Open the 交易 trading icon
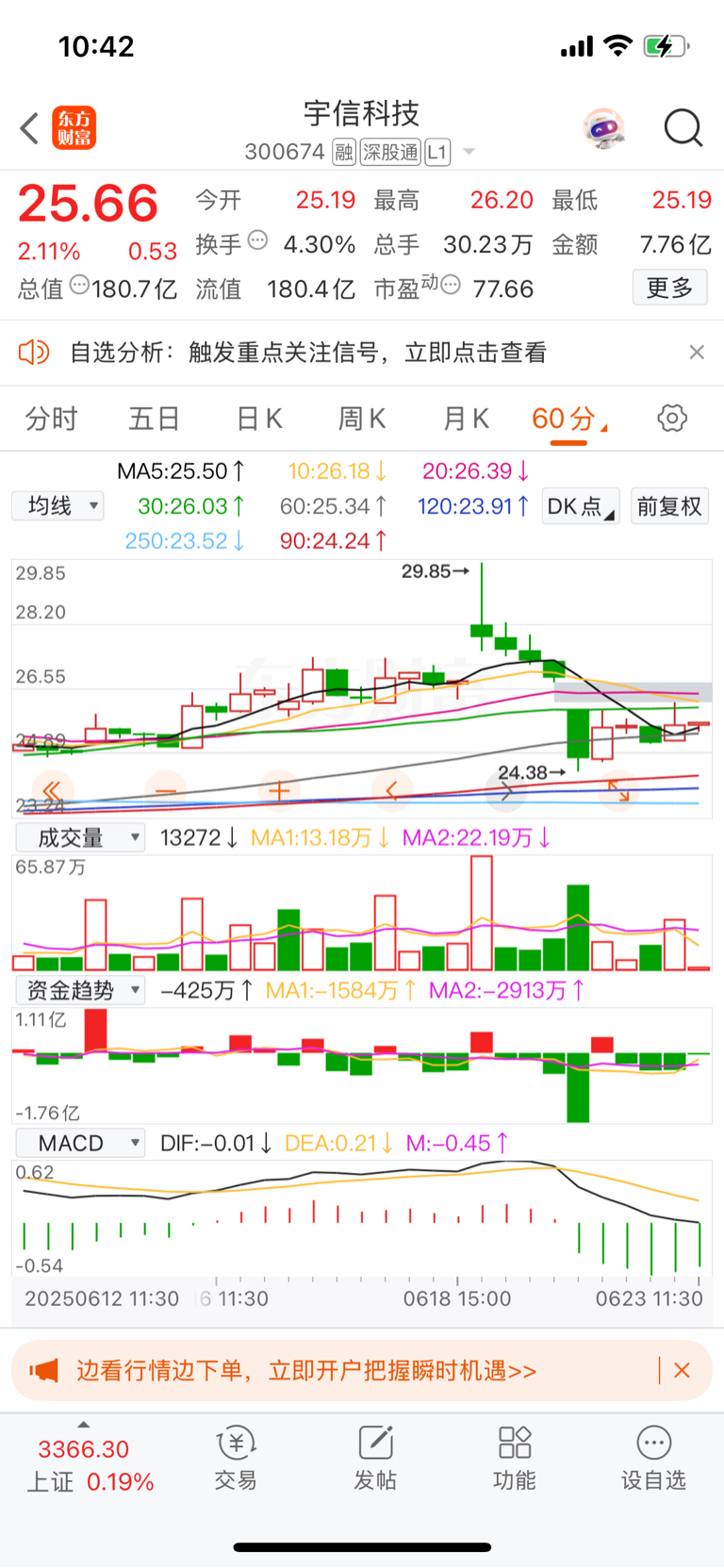The height and width of the screenshot is (1568, 724). click(x=236, y=1458)
